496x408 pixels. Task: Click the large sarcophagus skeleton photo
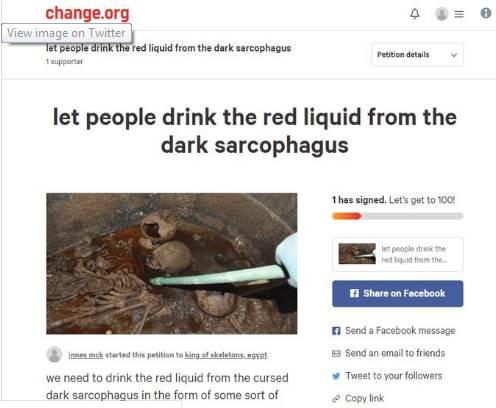coord(172,263)
